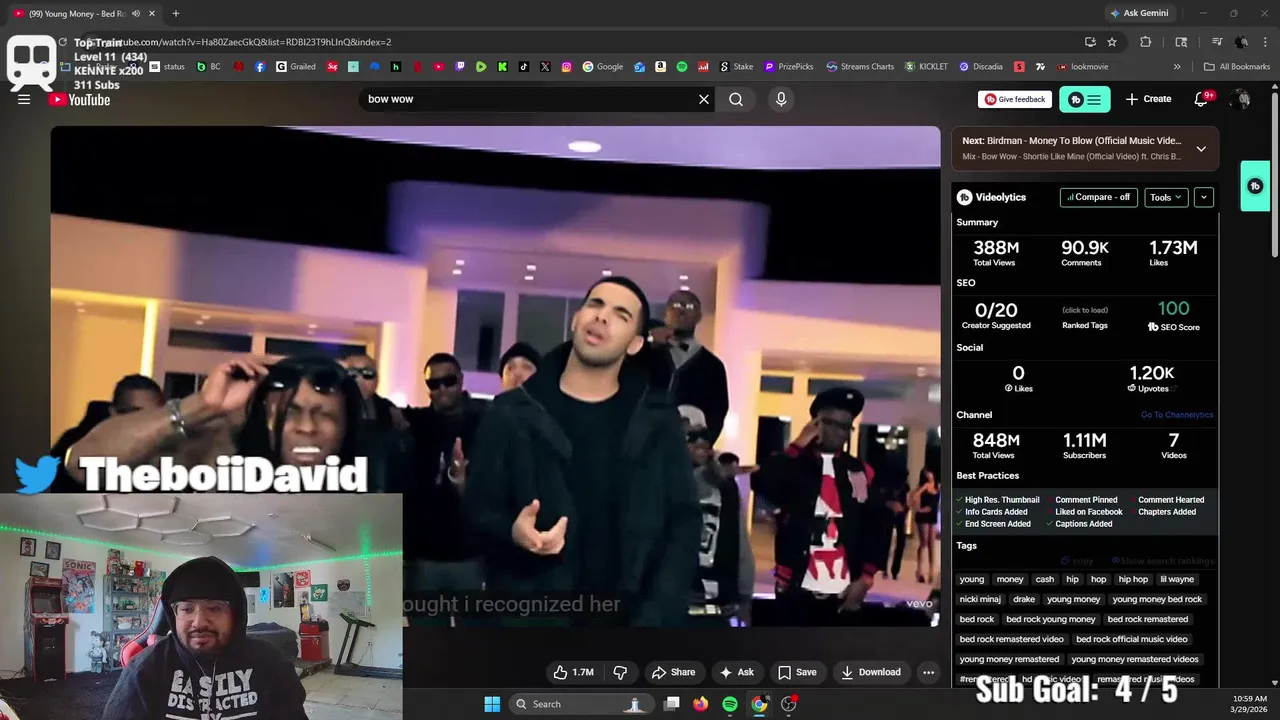Open the Facebook bookmark icon

pyautogui.click(x=260, y=67)
